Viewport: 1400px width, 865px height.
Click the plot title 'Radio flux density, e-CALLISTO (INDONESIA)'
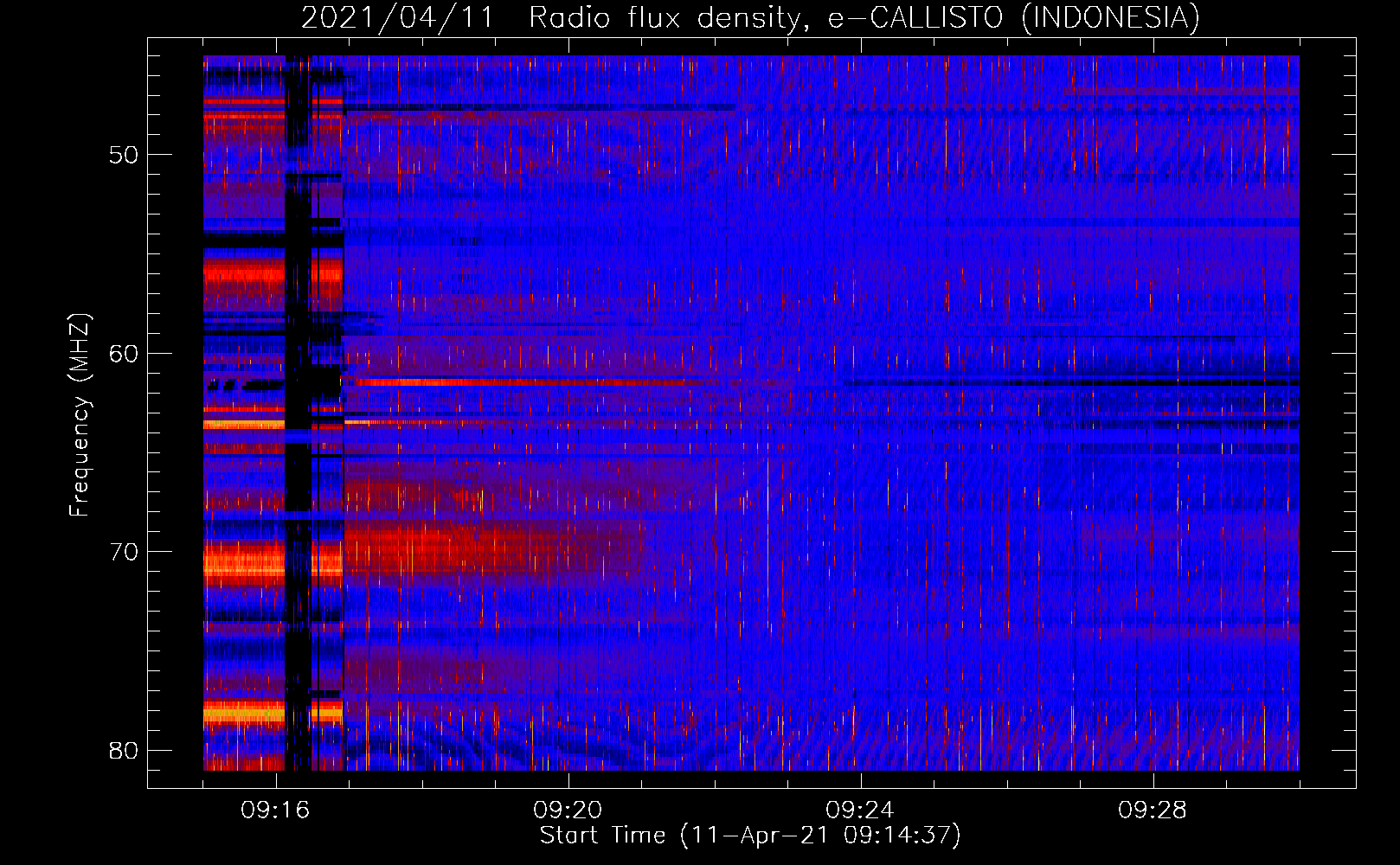tap(864, 17)
